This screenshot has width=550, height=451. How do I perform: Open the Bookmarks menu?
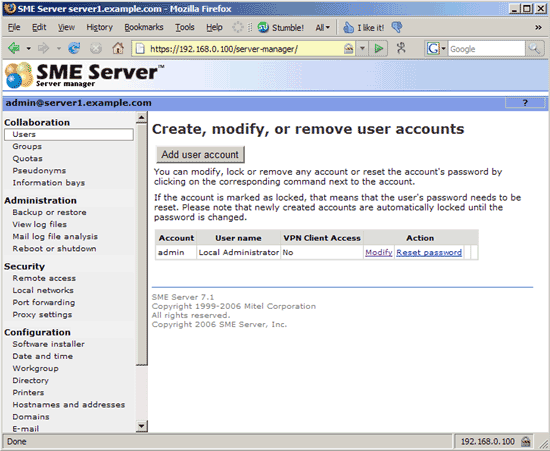point(144,27)
